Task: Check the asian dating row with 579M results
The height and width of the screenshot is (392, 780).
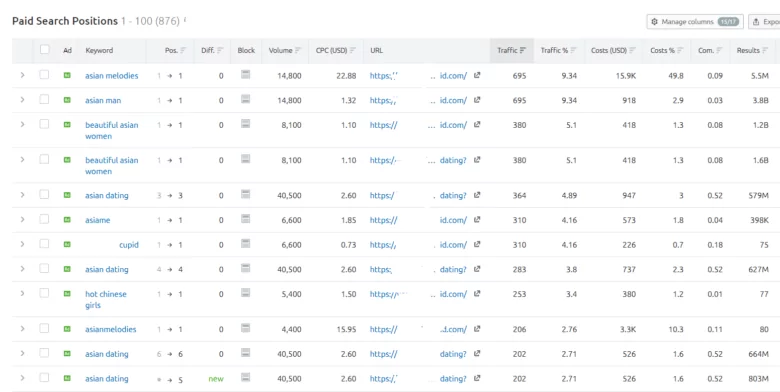Action: (x=44, y=195)
